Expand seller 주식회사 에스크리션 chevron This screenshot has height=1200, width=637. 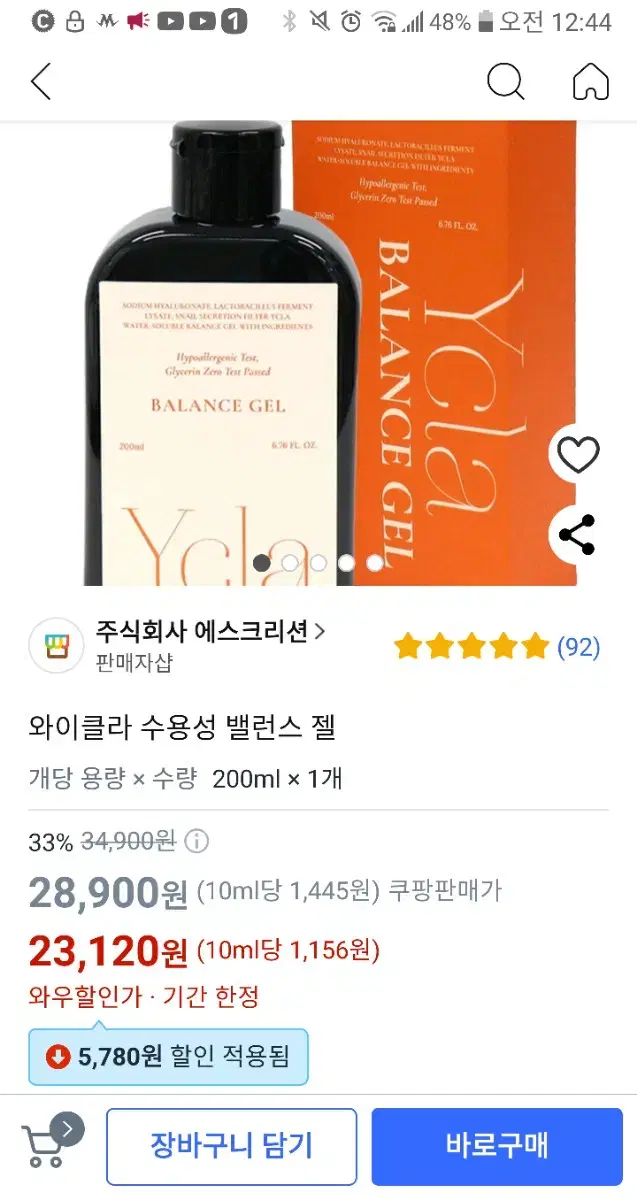click(320, 631)
